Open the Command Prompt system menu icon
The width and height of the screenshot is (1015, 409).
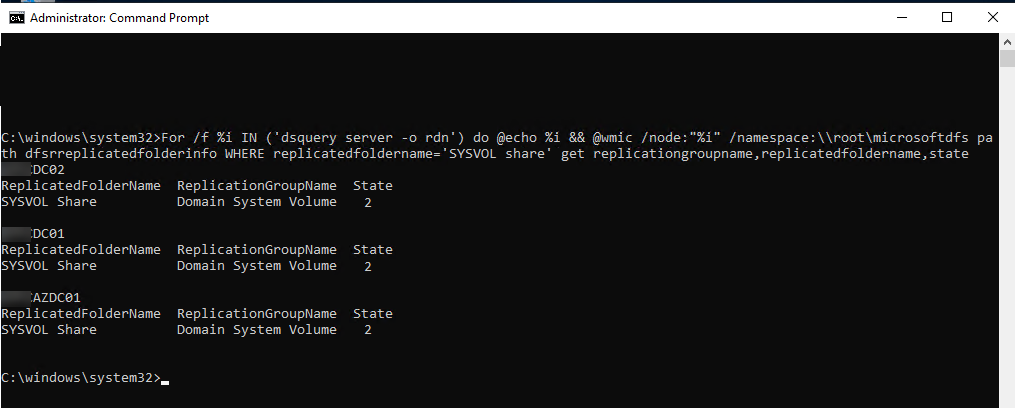click(x=16, y=18)
